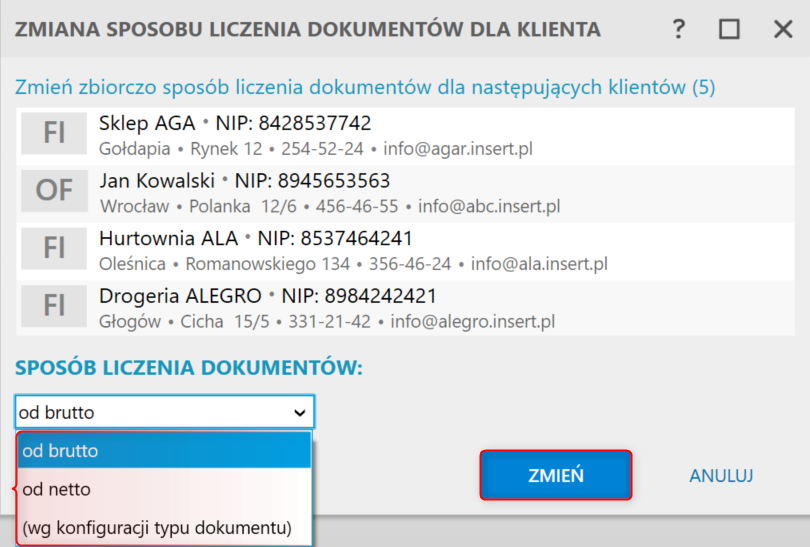Select the Hurtownia ALA client name
Screen dimensions: 810x547
click(x=168, y=239)
